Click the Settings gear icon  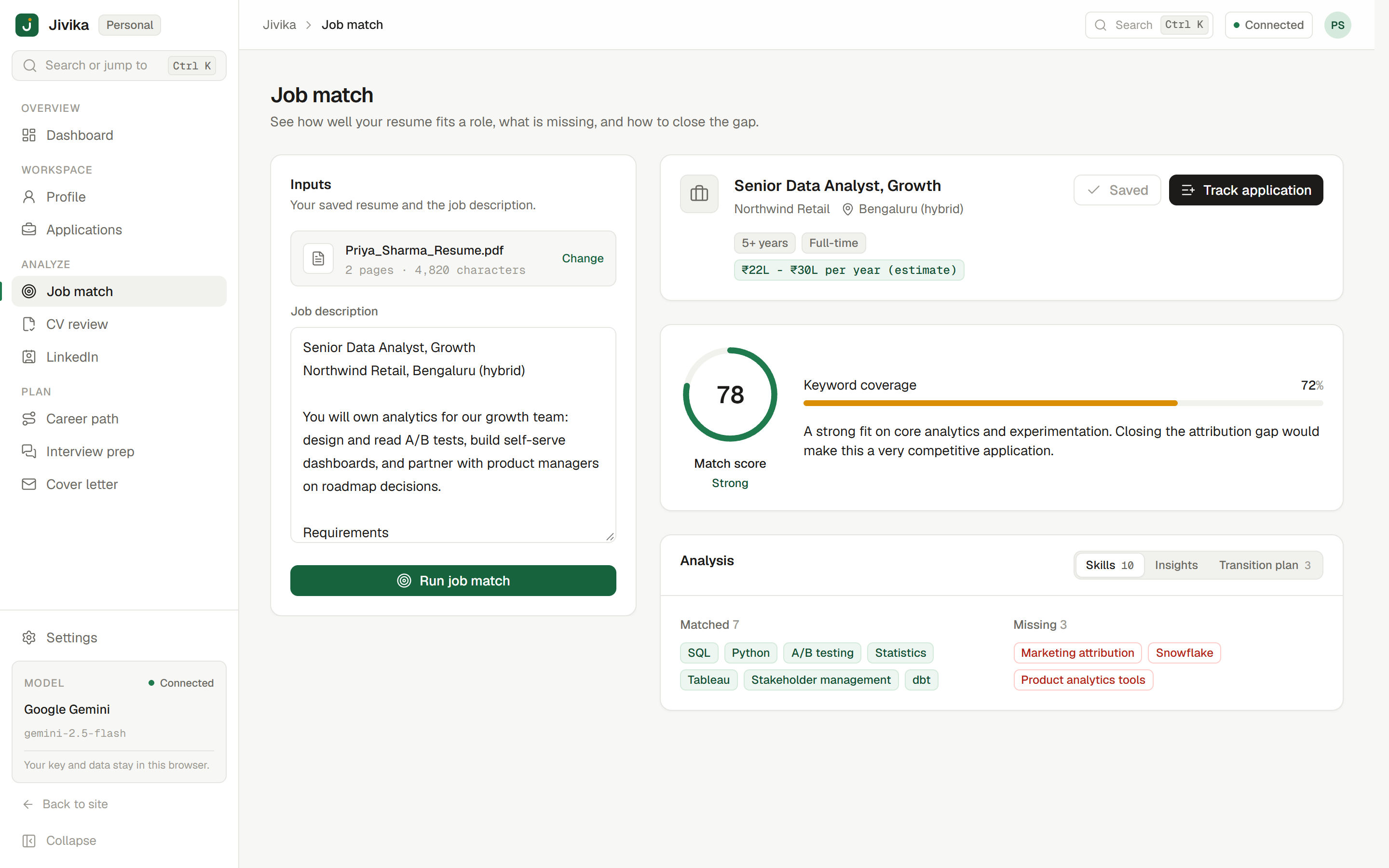29,637
